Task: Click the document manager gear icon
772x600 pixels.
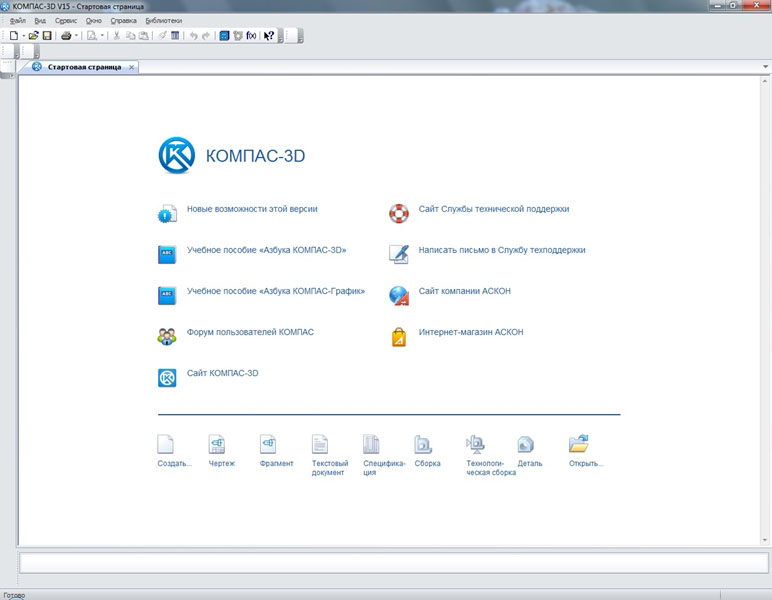Action: pyautogui.click(x=238, y=35)
